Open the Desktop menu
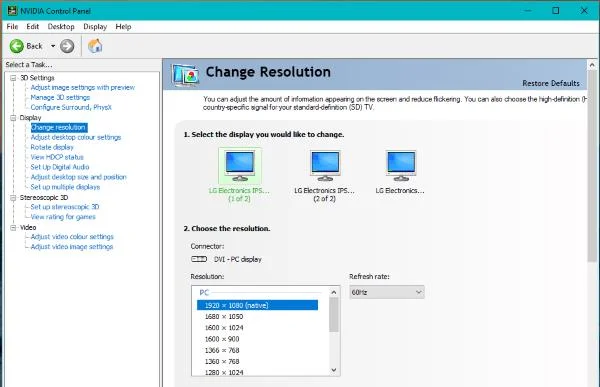 (x=61, y=26)
